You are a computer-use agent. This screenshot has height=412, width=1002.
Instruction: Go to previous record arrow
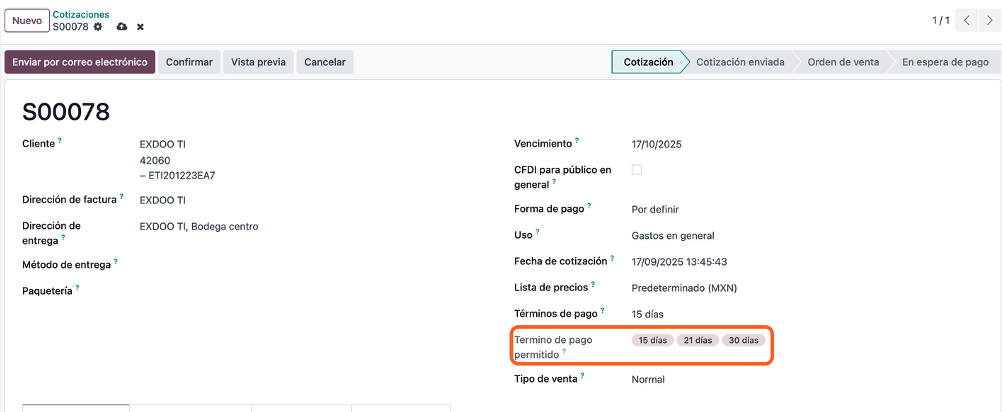click(x=966, y=21)
